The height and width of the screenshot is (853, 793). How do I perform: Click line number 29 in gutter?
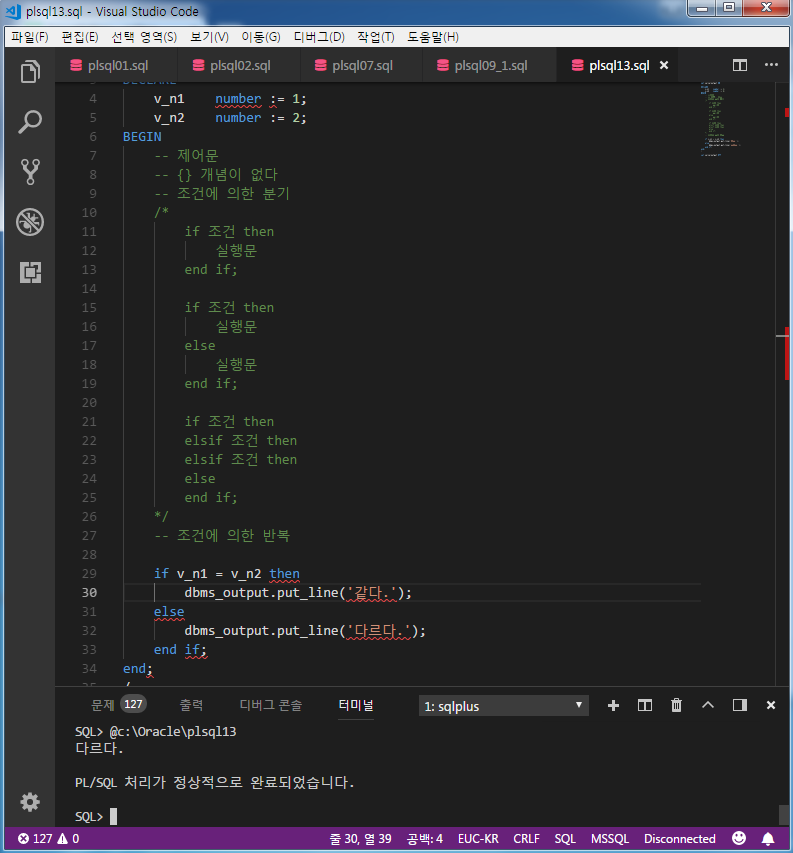89,573
